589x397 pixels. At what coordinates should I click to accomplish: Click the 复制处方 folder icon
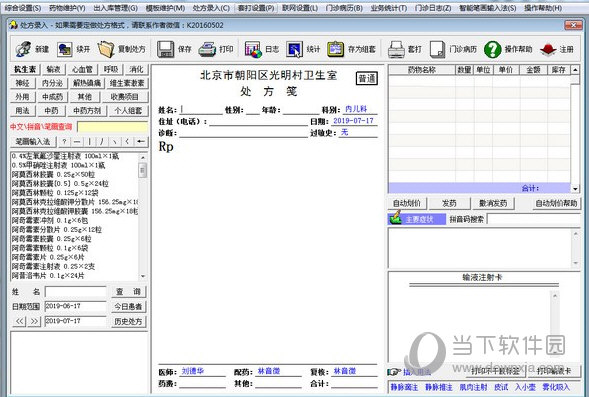(x=106, y=49)
